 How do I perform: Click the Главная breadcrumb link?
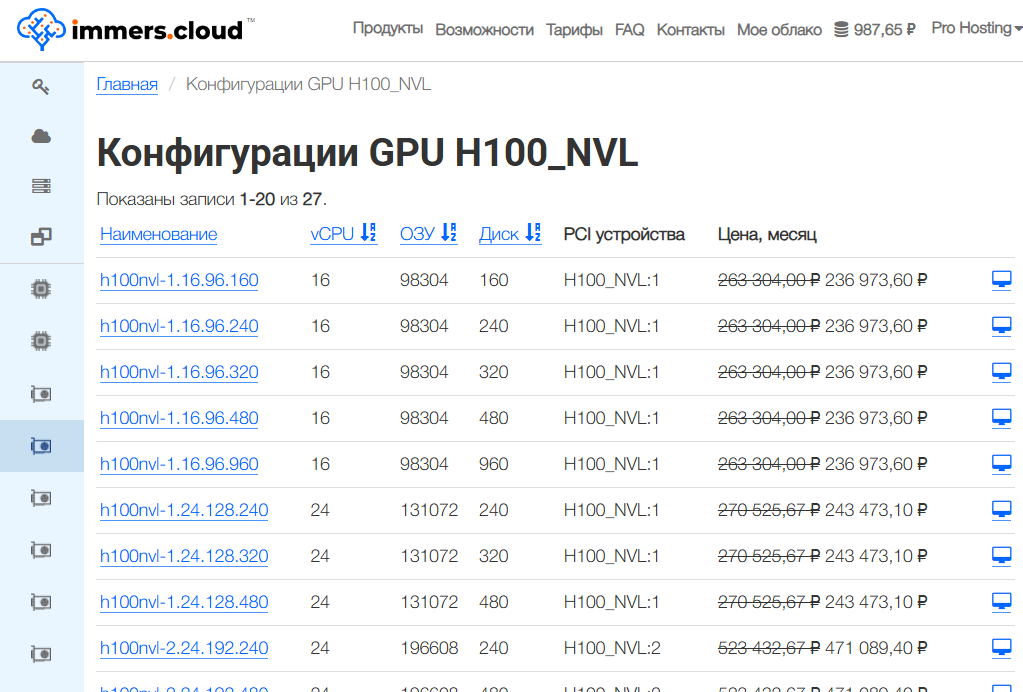click(127, 84)
